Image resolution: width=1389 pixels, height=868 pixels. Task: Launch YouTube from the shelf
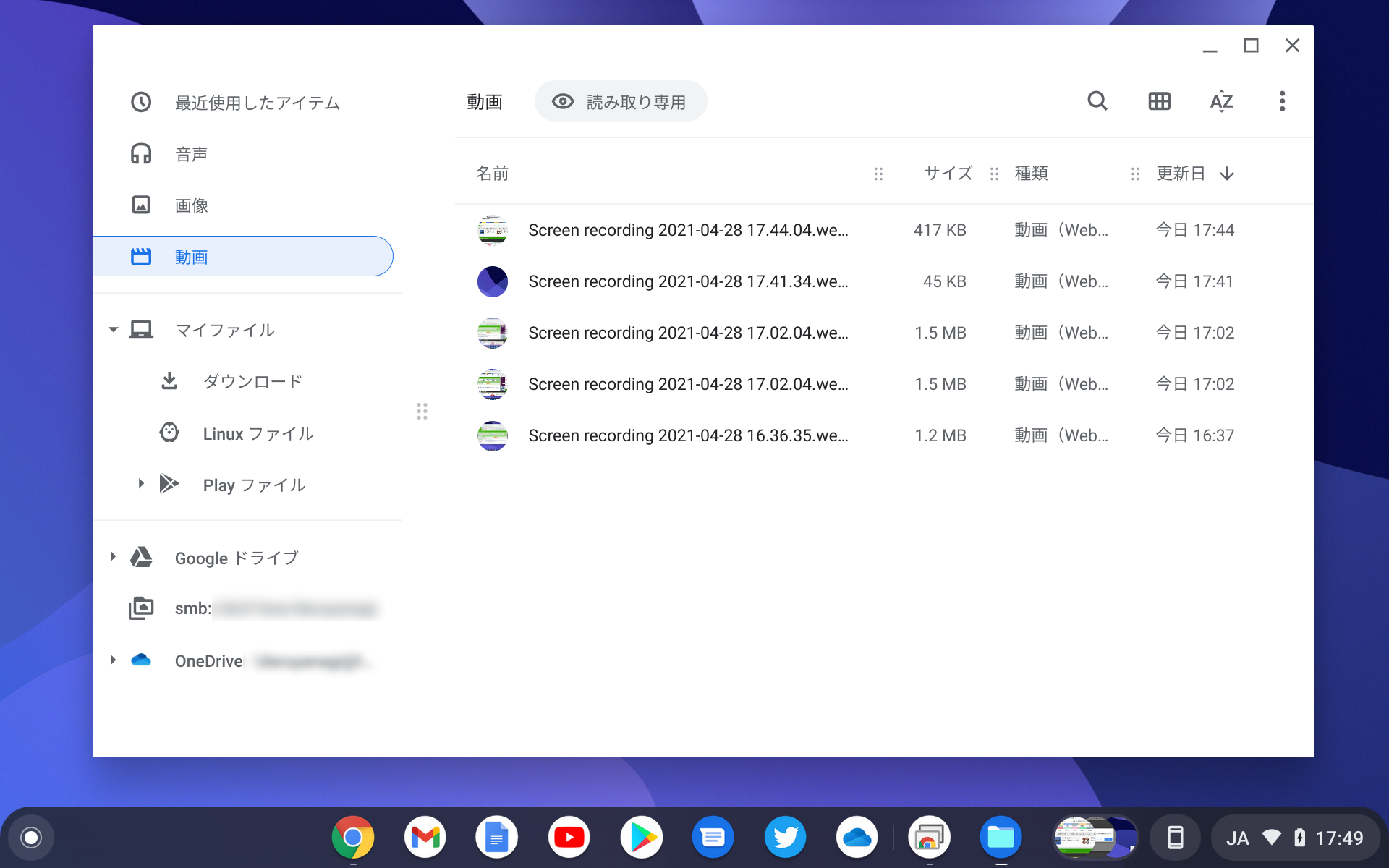(x=569, y=837)
